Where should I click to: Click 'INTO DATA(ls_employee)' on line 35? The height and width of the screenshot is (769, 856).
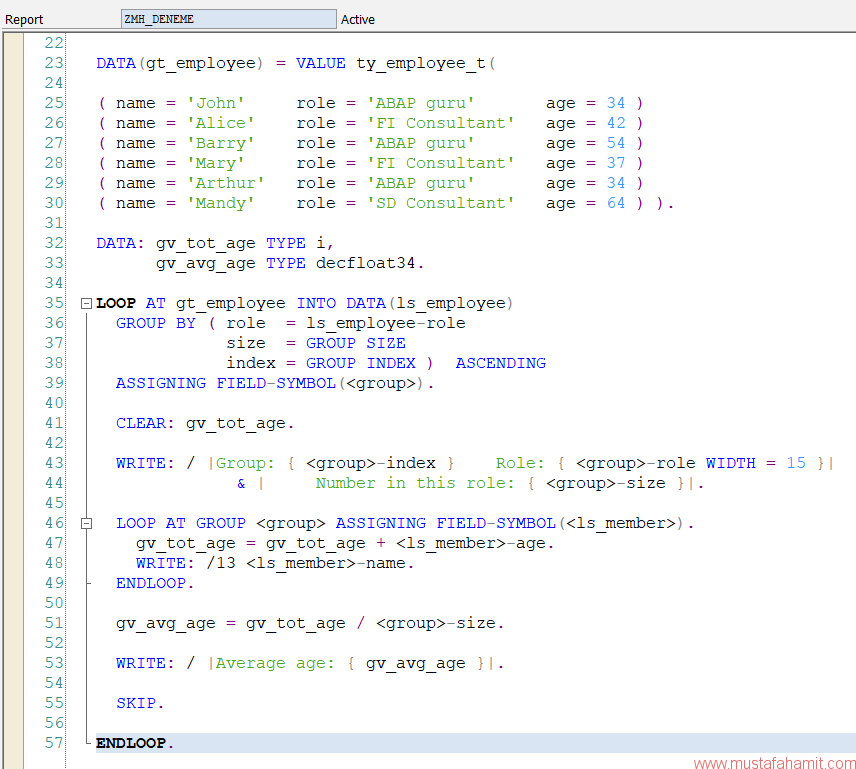tap(405, 303)
